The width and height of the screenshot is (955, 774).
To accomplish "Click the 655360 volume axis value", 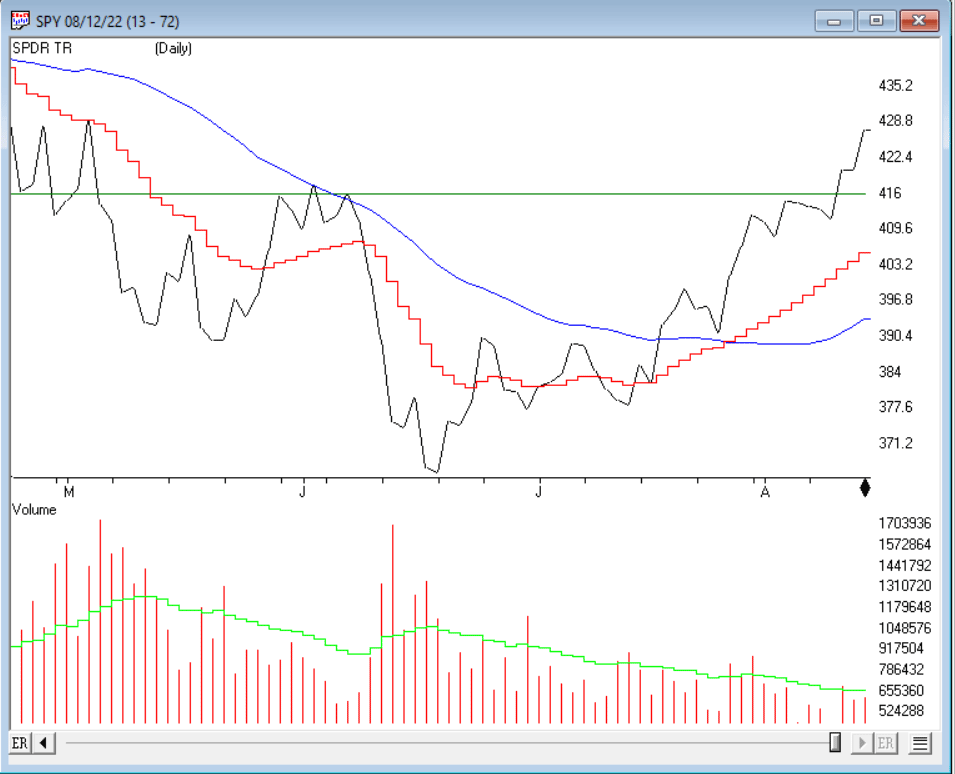I will [x=901, y=691].
